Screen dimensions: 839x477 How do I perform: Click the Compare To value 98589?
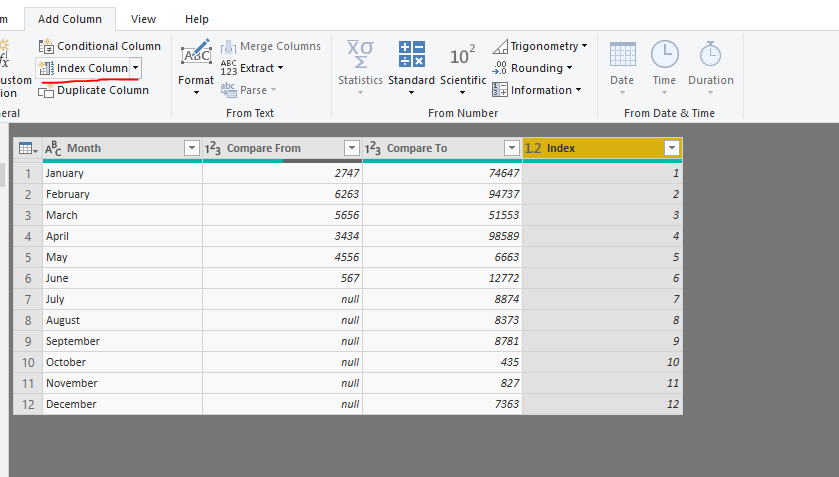click(x=442, y=236)
